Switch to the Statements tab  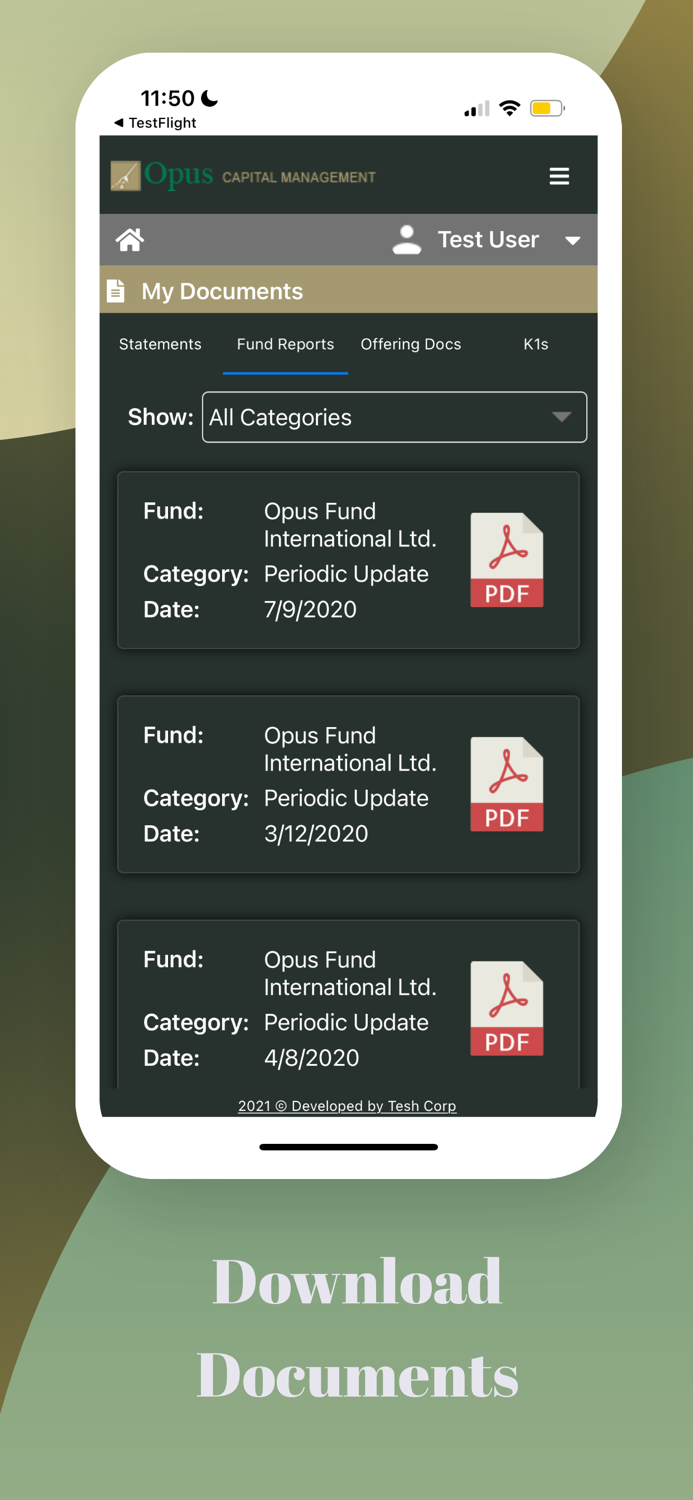tap(160, 344)
